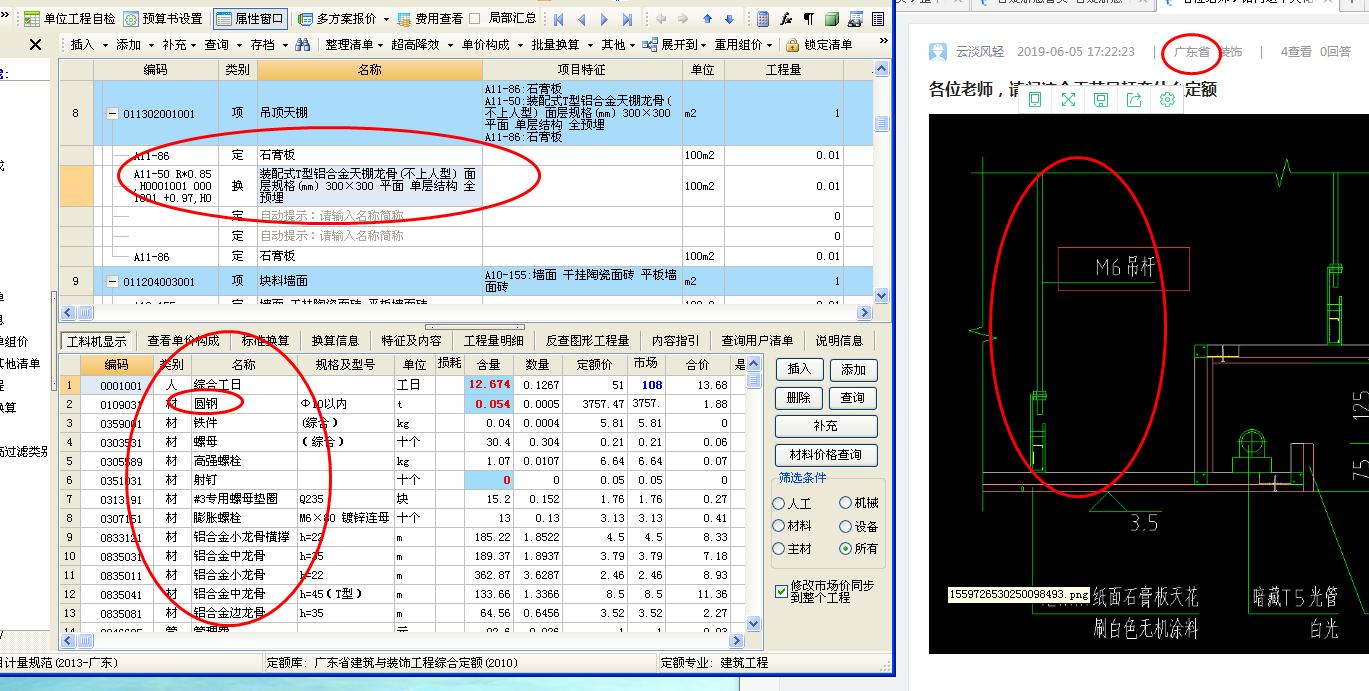Click the 插入 button in the side panel

click(799, 369)
